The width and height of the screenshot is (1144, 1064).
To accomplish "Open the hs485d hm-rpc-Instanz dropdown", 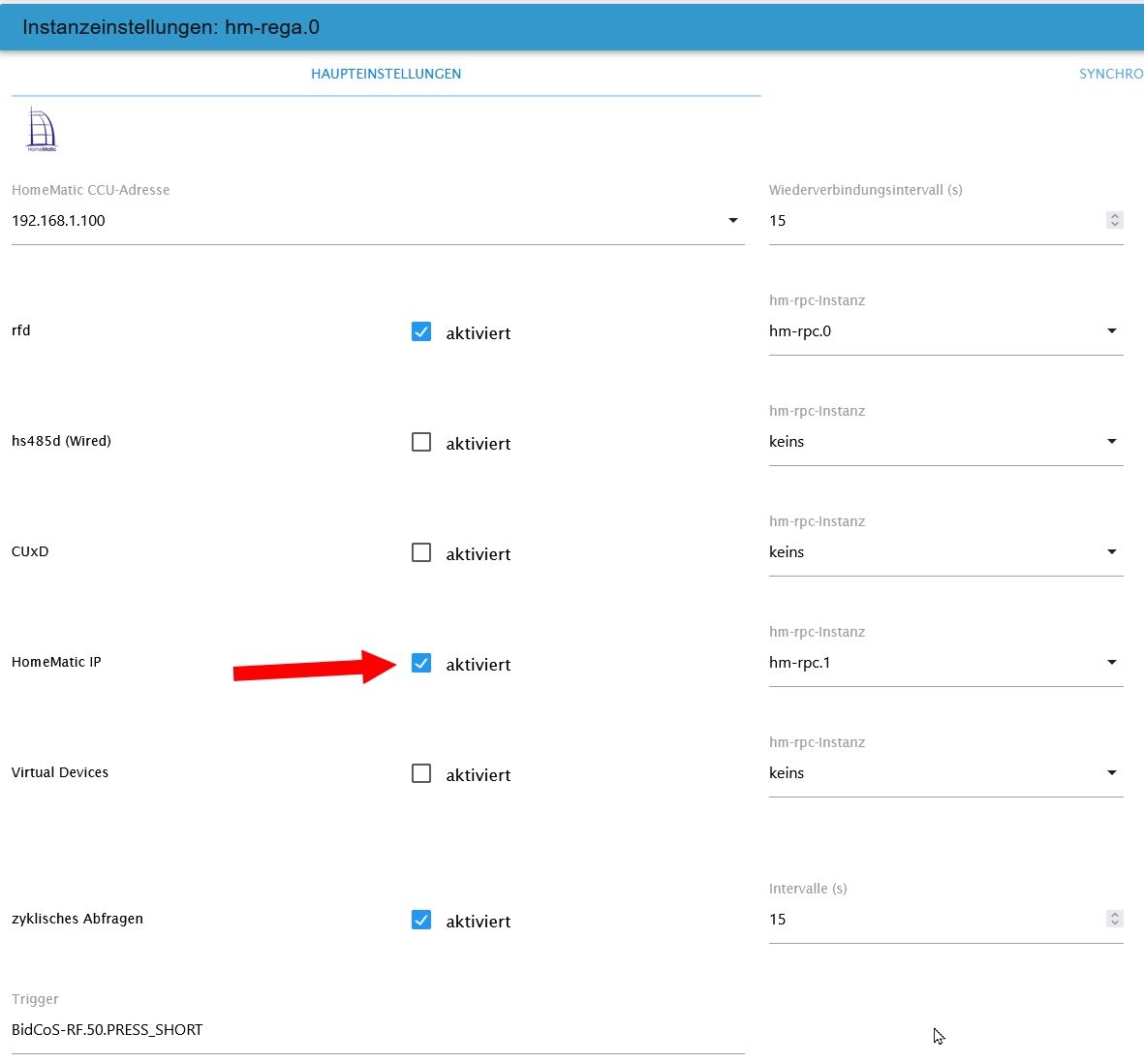I will pyautogui.click(x=945, y=442).
